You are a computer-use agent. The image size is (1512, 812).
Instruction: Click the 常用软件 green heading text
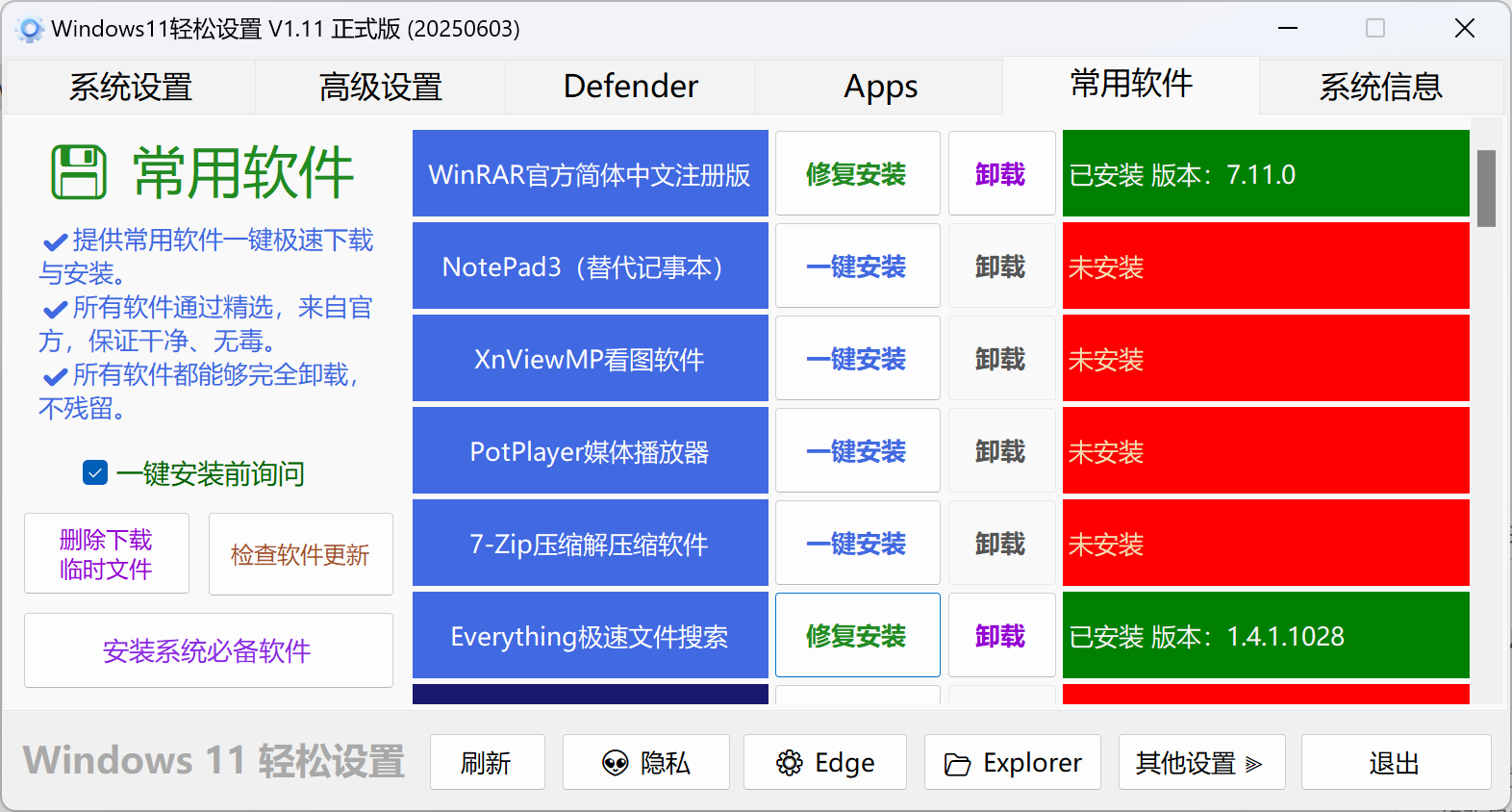tap(243, 172)
